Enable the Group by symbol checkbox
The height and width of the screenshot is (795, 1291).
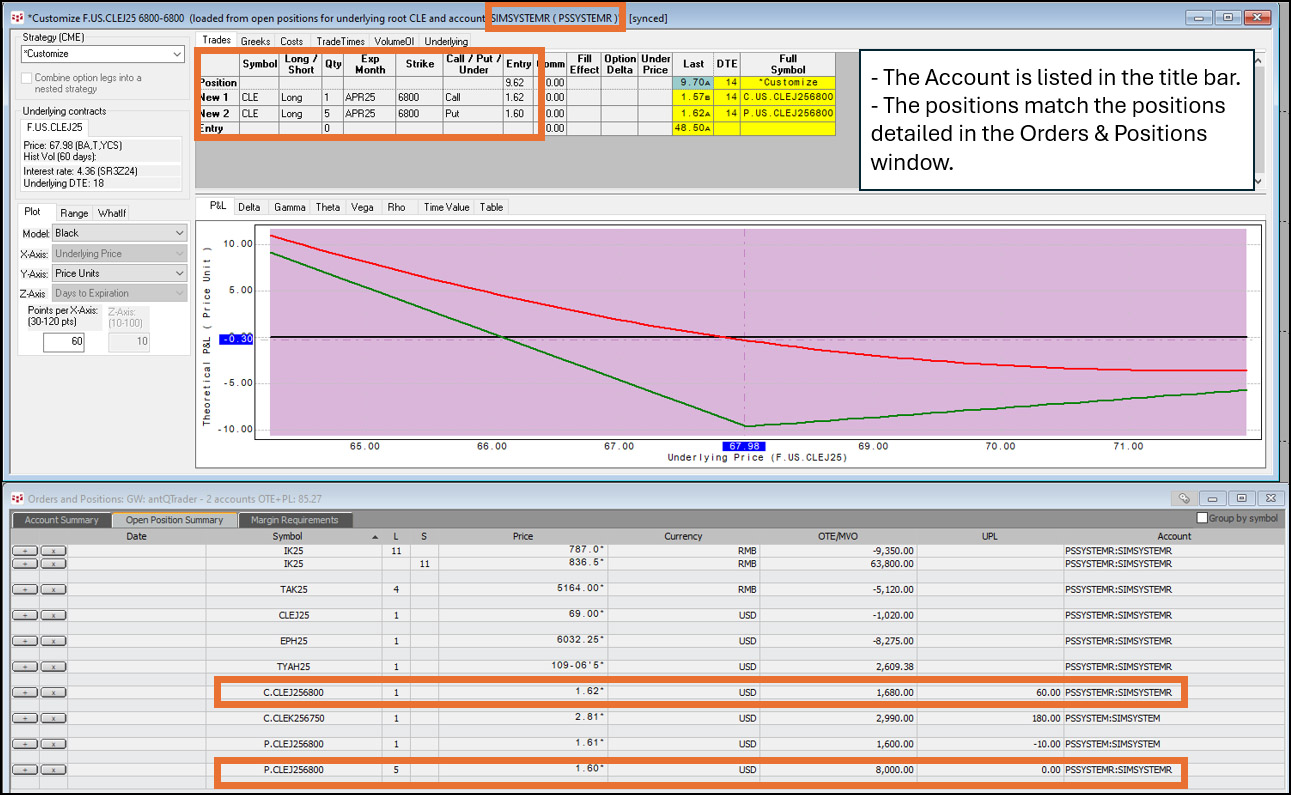(1203, 518)
